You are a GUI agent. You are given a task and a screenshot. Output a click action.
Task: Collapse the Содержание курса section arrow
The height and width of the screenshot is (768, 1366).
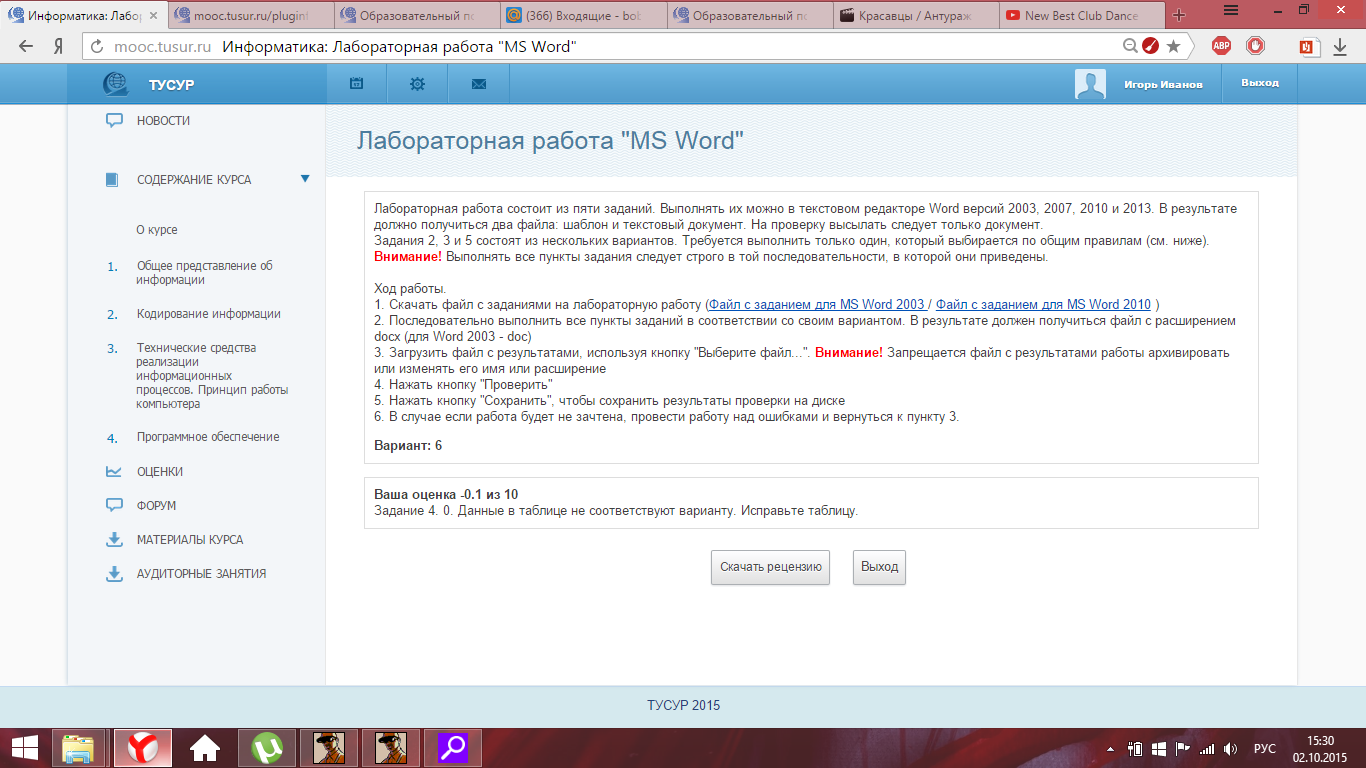click(305, 179)
